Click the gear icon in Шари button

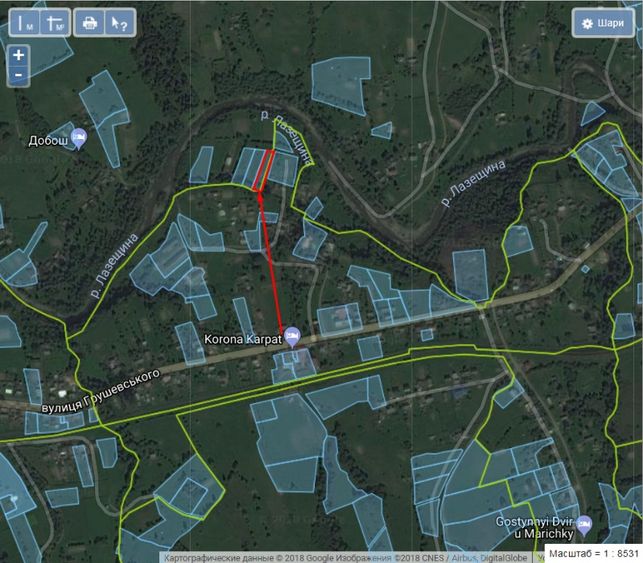click(587, 23)
